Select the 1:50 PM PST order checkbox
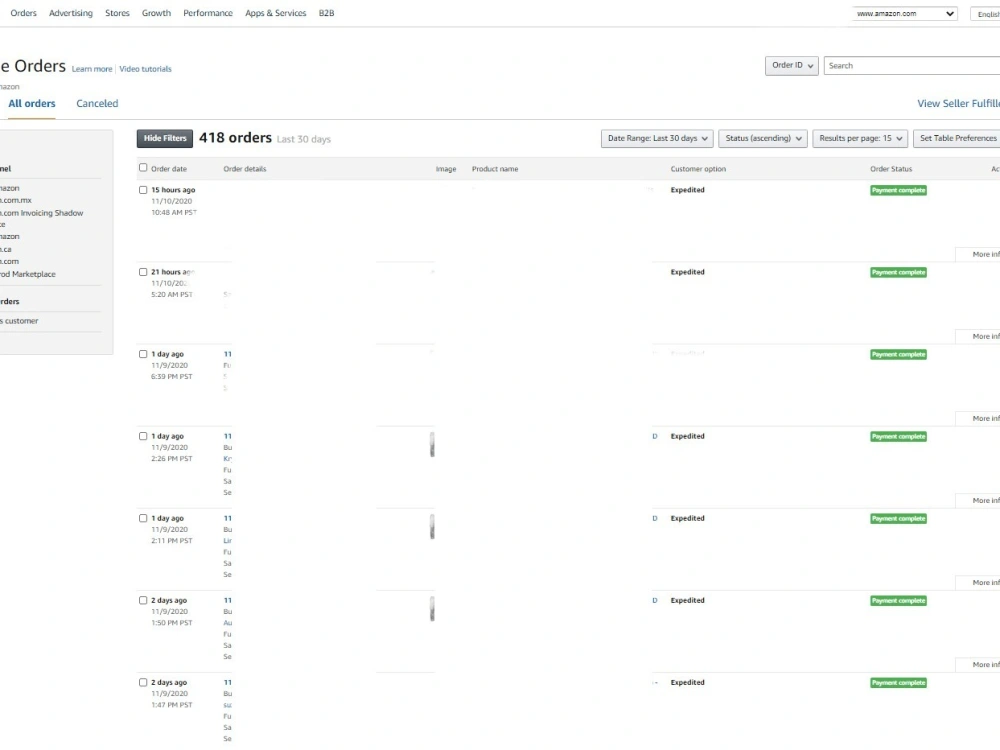Viewport: 1000px width, 750px height. click(143, 601)
